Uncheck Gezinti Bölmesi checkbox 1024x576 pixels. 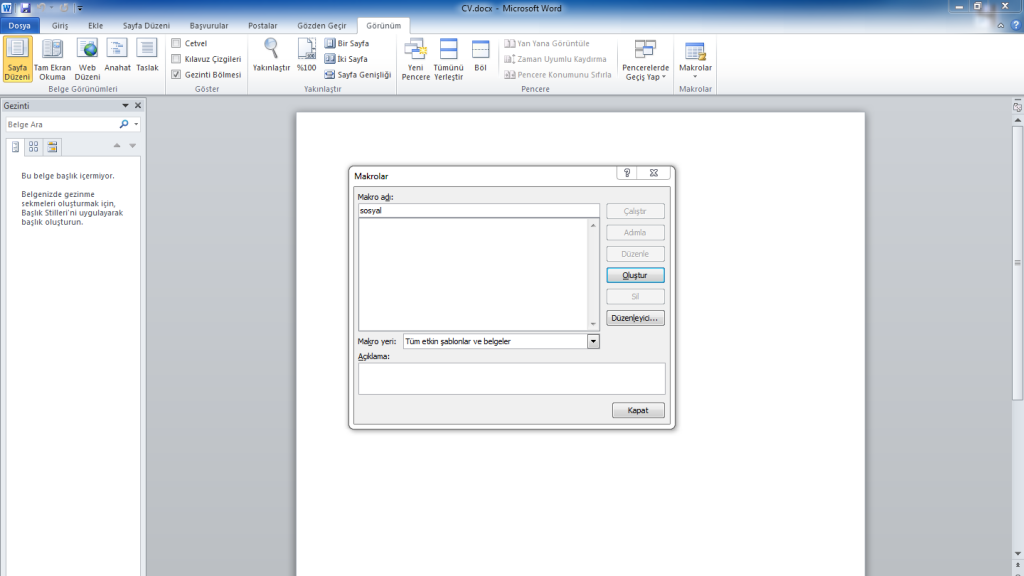click(x=176, y=74)
